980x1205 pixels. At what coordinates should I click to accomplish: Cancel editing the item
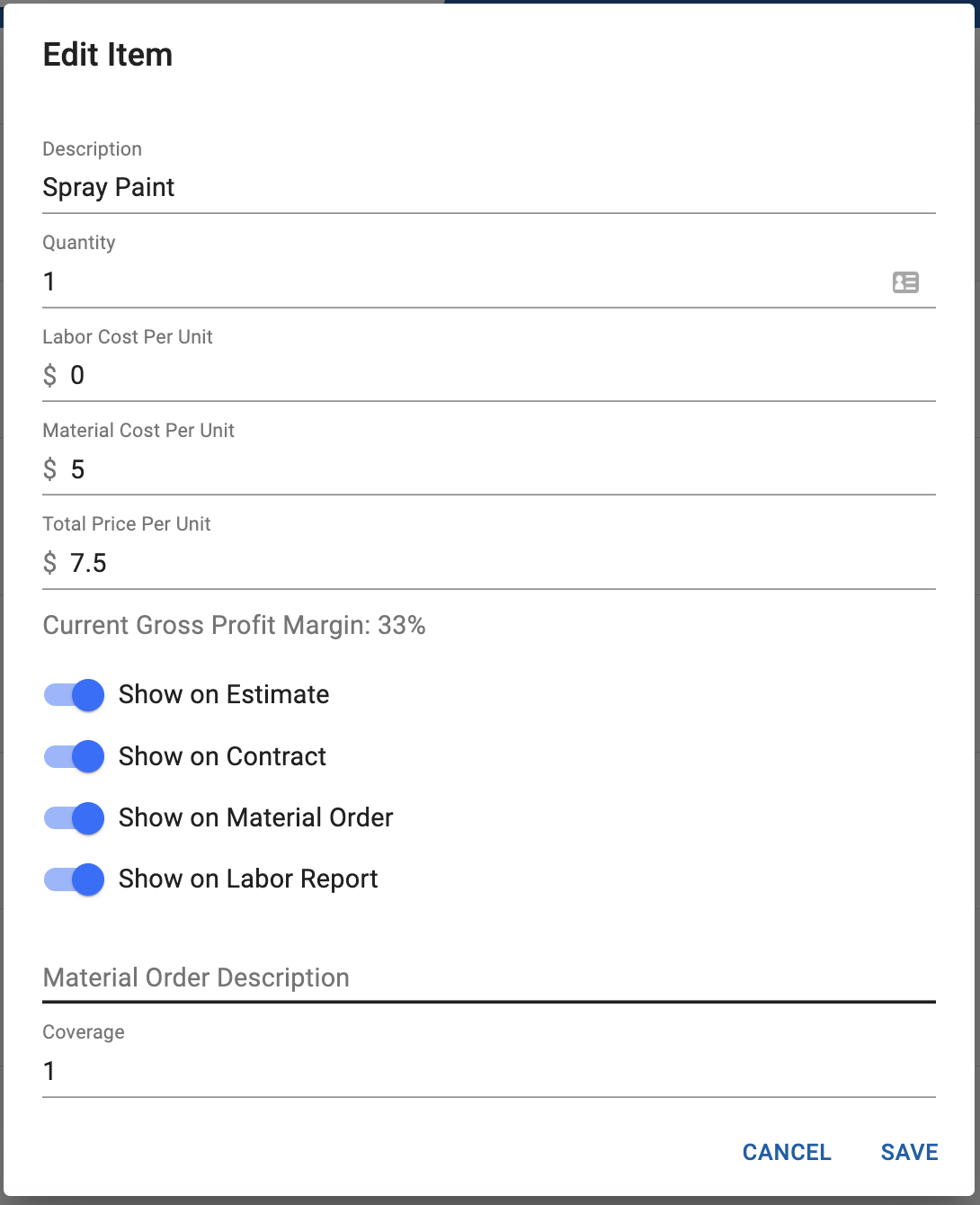coord(787,1152)
